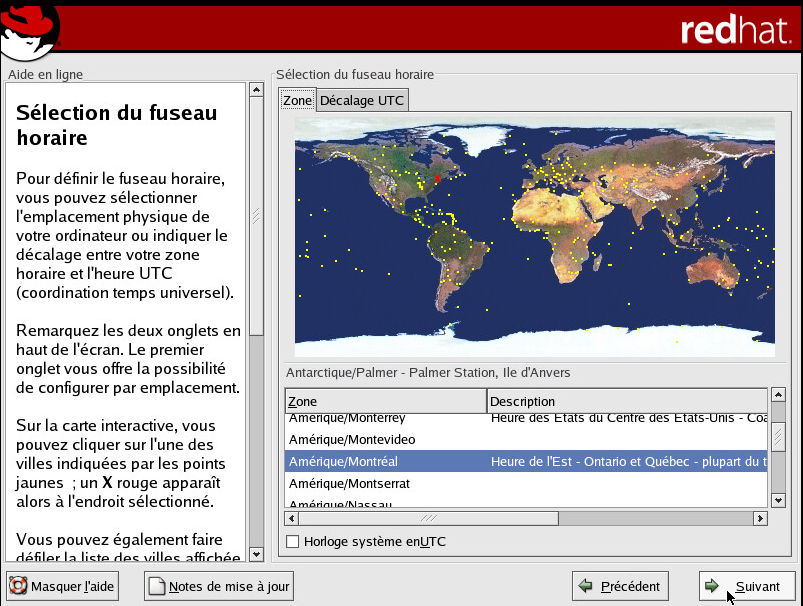Click the red X marker on the map
This screenshot has width=803, height=606.
click(438, 179)
